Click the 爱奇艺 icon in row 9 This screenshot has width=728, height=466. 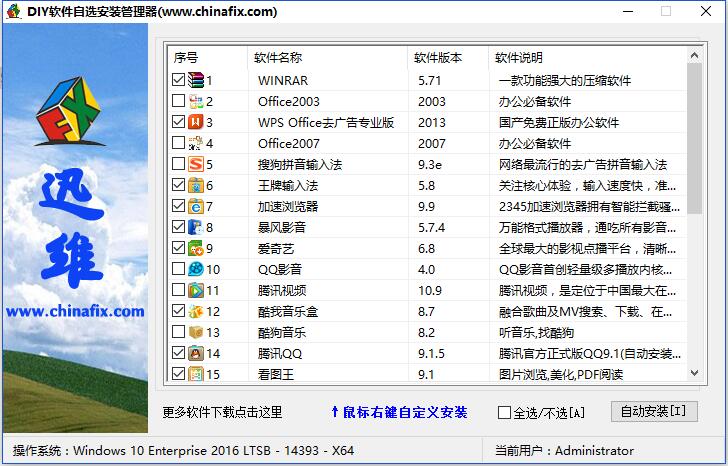click(x=196, y=248)
